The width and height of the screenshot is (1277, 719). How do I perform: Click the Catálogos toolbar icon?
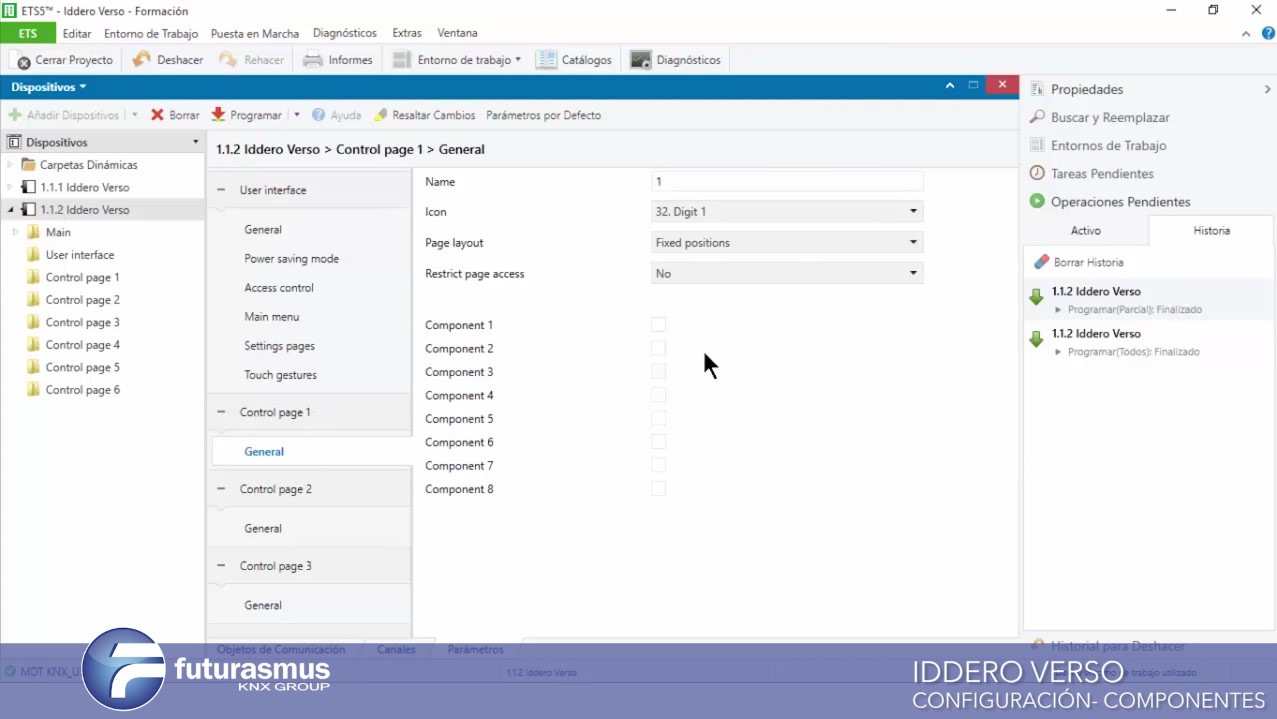click(546, 60)
